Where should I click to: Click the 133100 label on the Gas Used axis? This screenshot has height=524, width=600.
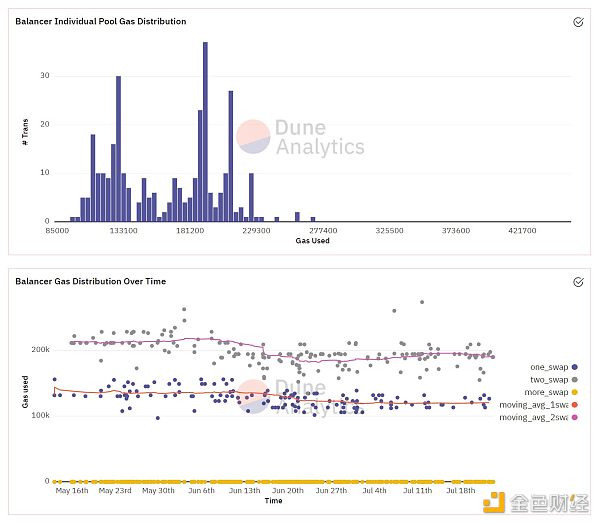tap(123, 230)
